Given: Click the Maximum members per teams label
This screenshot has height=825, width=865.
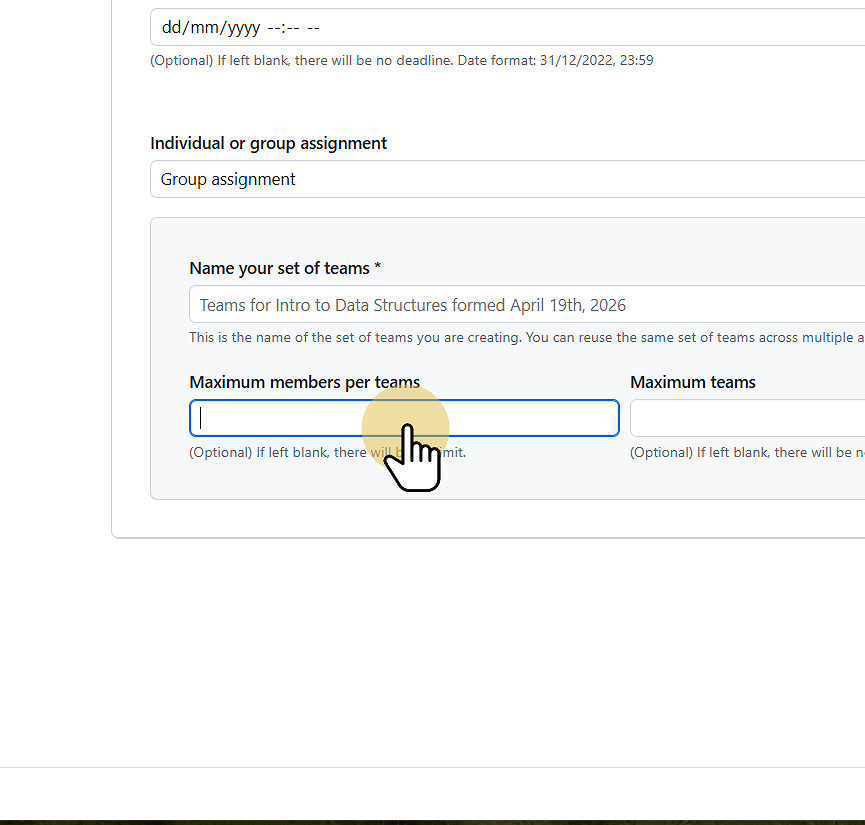Looking at the screenshot, I should [x=304, y=382].
